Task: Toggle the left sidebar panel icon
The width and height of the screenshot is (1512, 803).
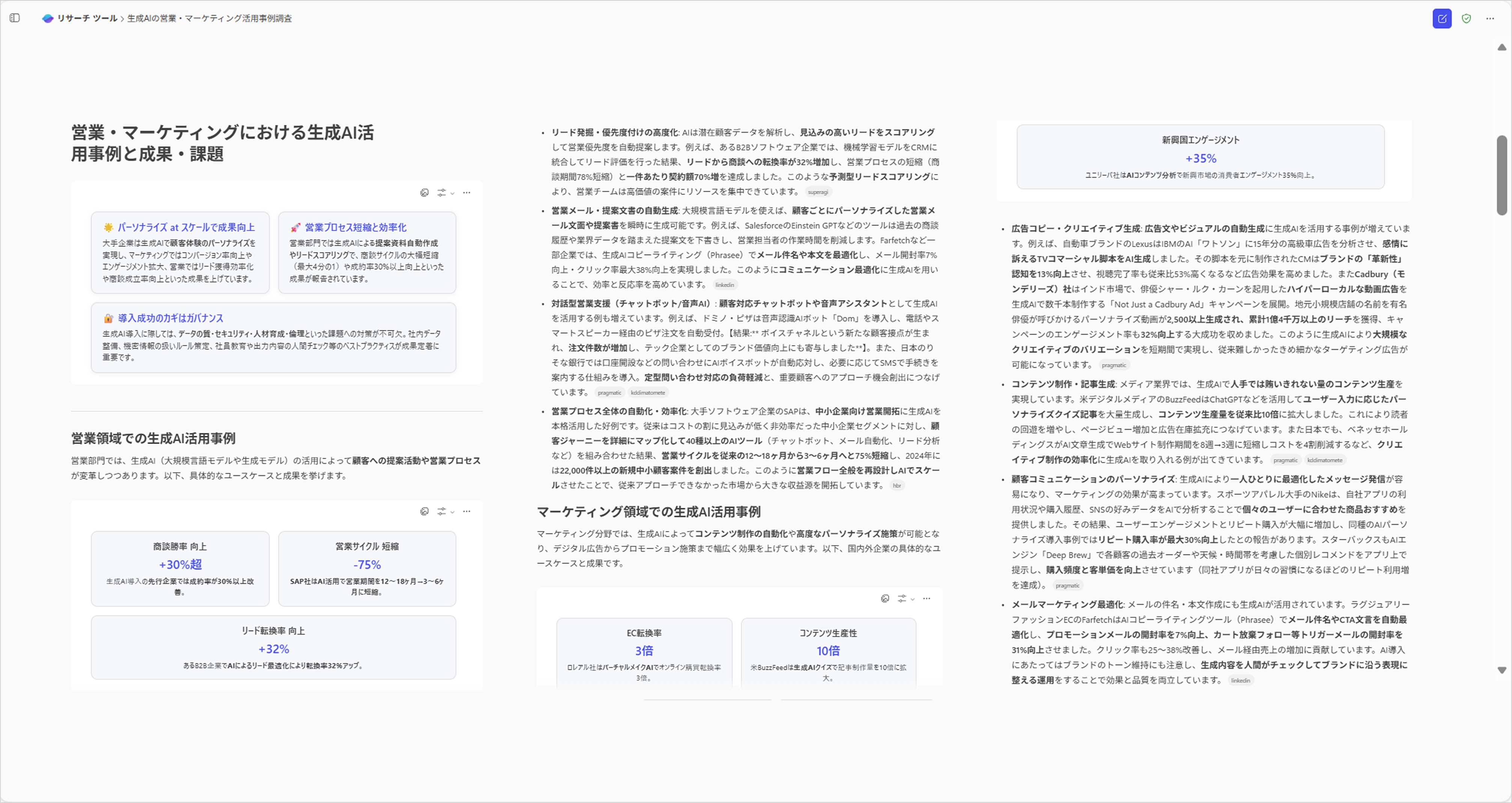Action: 15,18
